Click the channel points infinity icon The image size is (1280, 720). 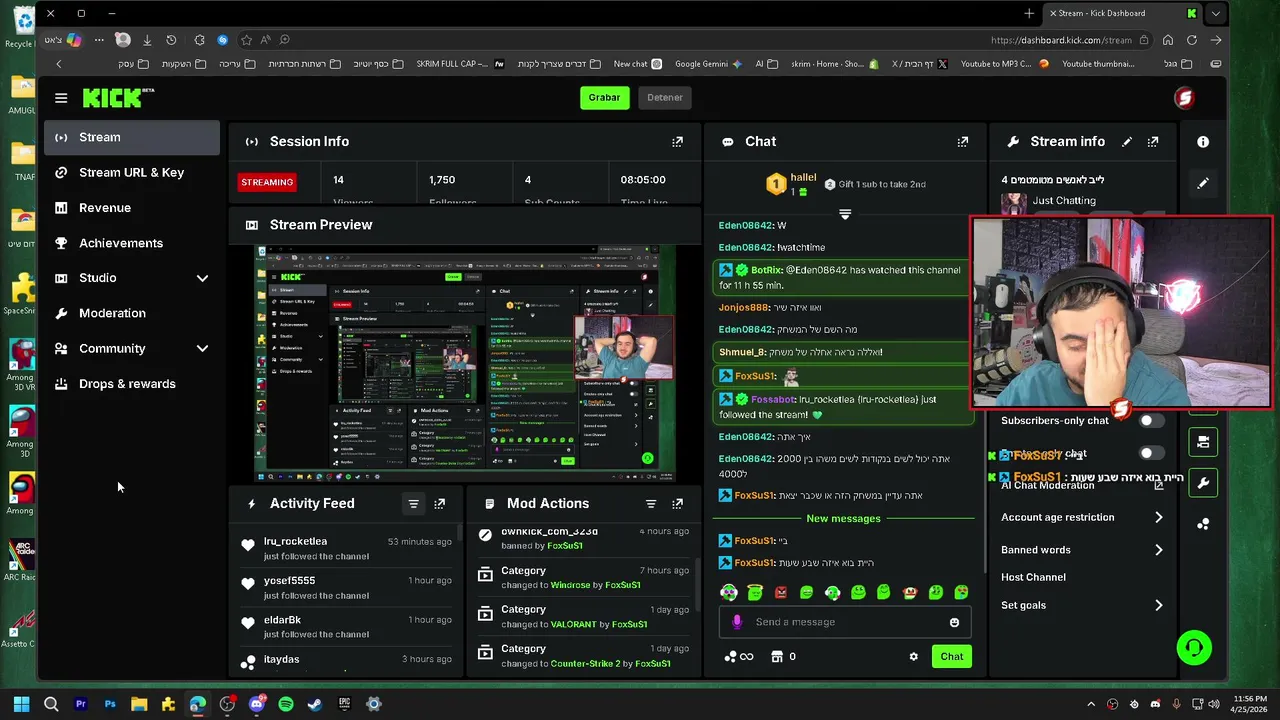(738, 657)
